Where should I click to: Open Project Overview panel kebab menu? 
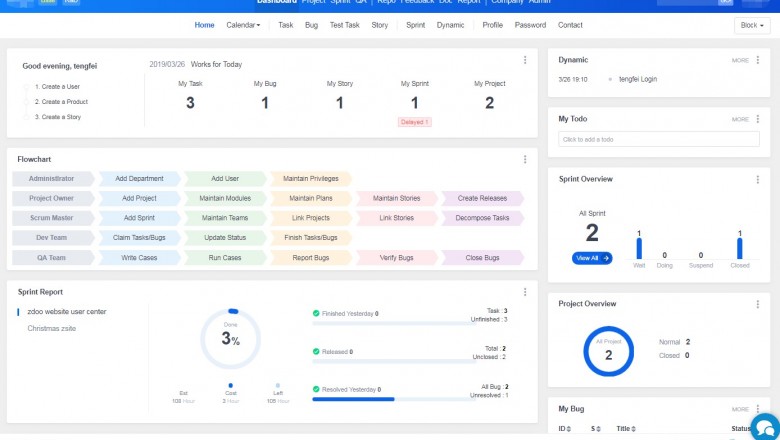[x=758, y=304]
